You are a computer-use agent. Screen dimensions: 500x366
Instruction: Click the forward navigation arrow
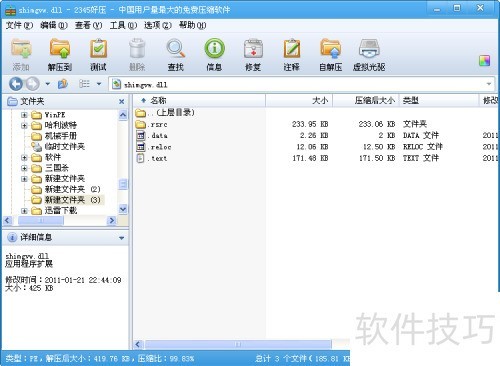[32, 84]
